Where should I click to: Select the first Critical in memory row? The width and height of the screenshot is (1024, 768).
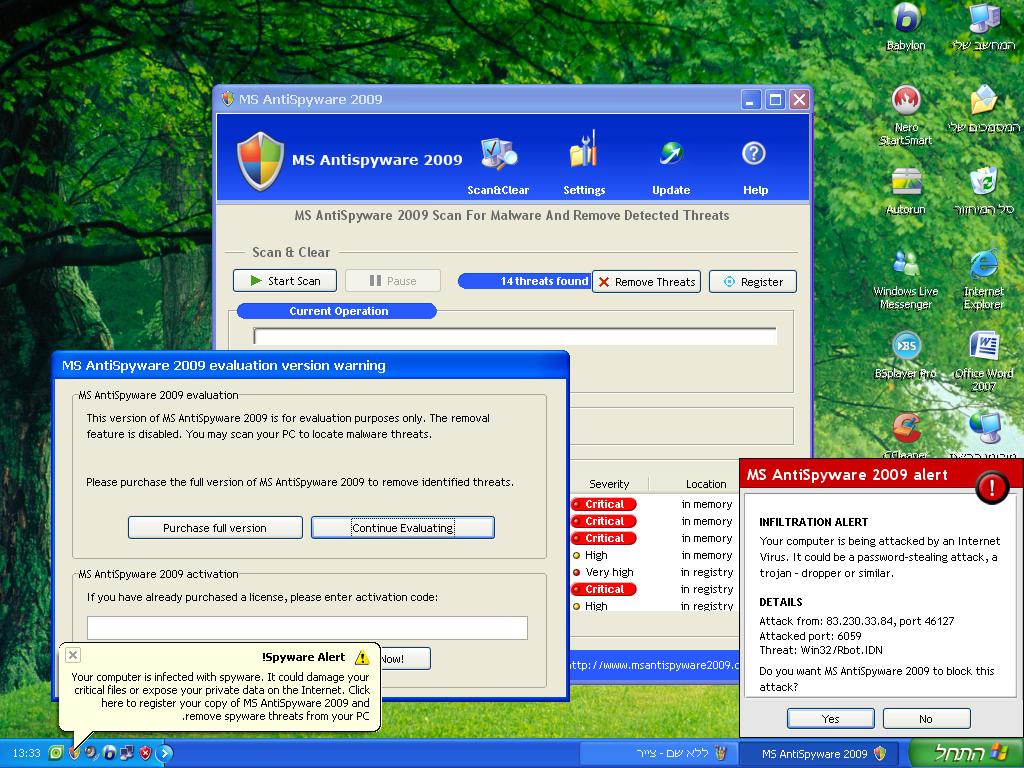coord(652,504)
